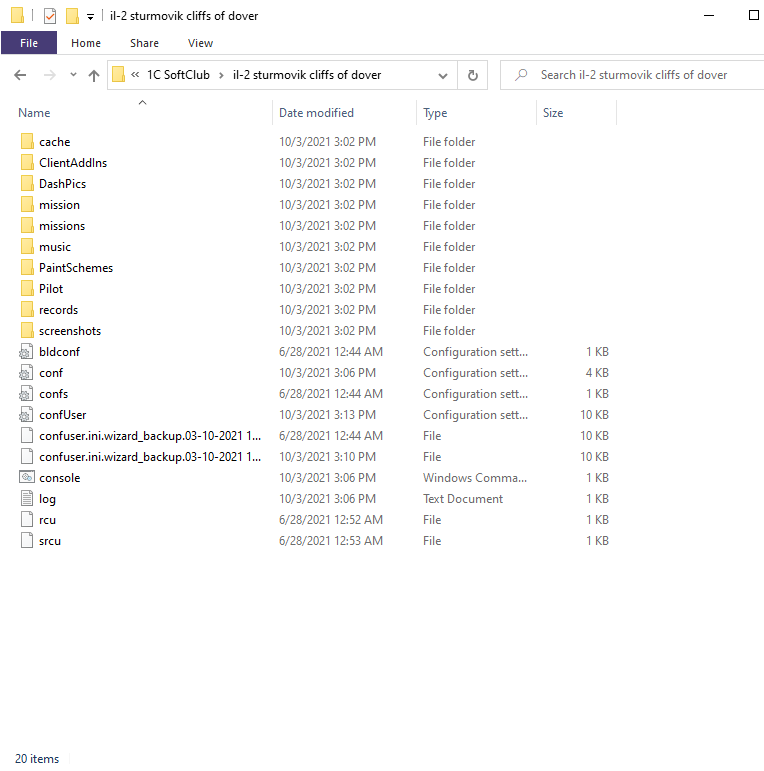Viewport: 764px width, 771px height.
Task: Select the bldconf configuration file icon
Action: (x=27, y=352)
